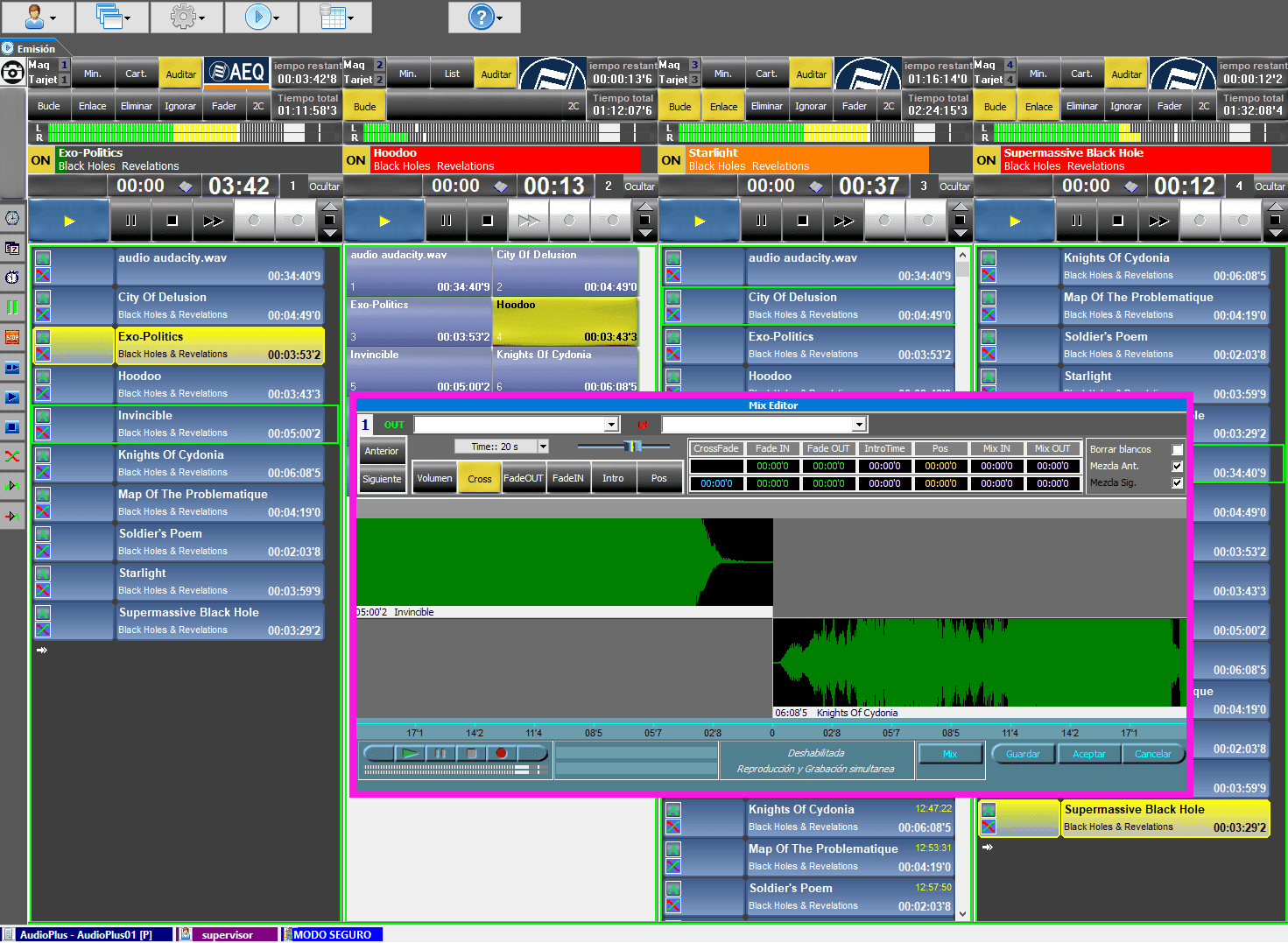
Task: Select the FadeIN mode in Mix Editor
Action: pos(568,478)
